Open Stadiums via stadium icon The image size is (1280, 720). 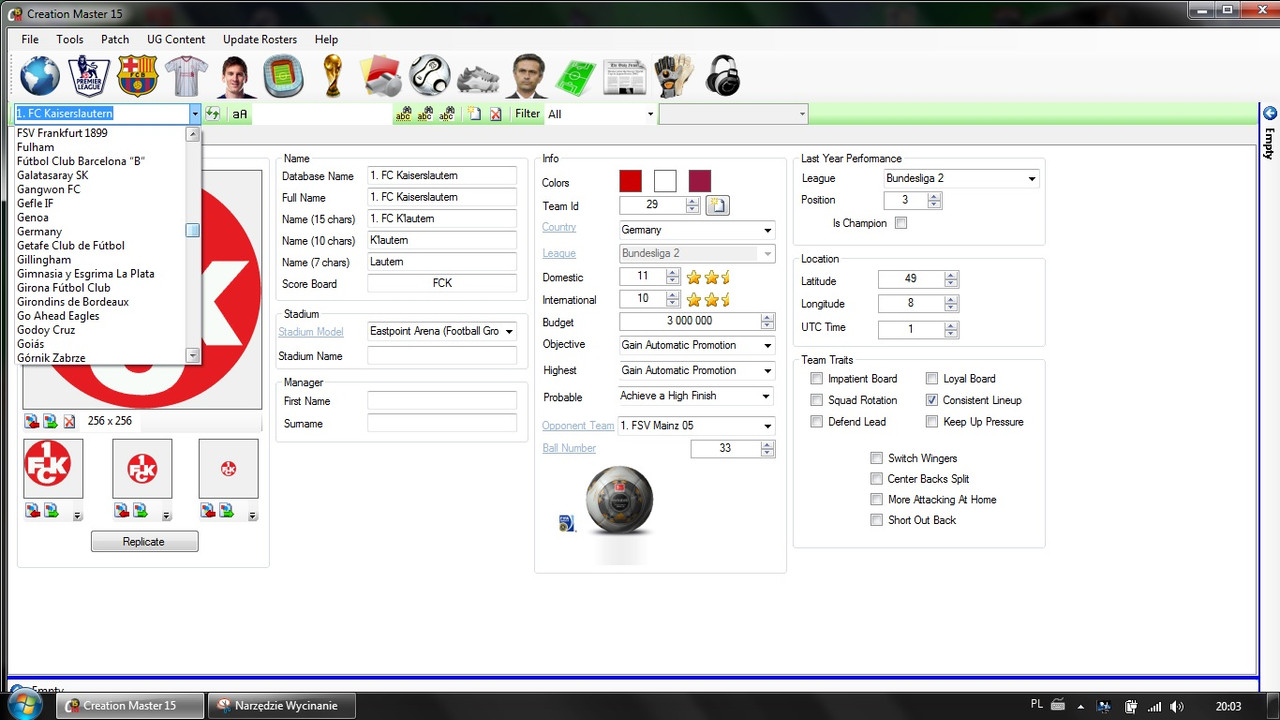tap(283, 76)
